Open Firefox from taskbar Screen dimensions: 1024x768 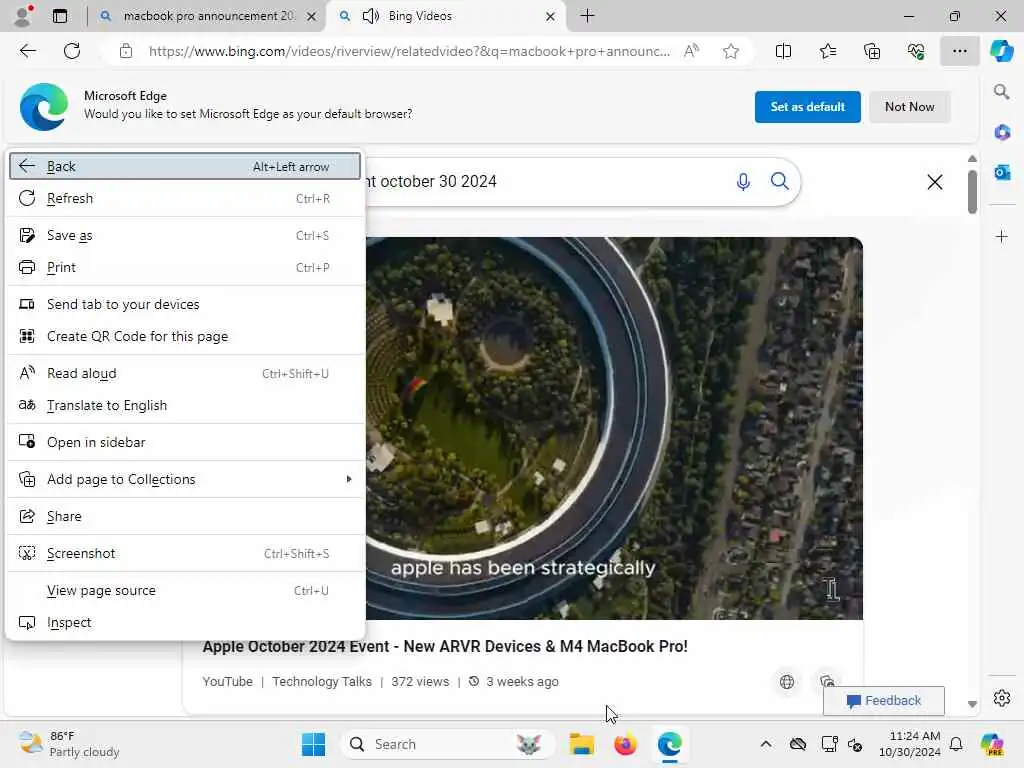pyautogui.click(x=625, y=744)
